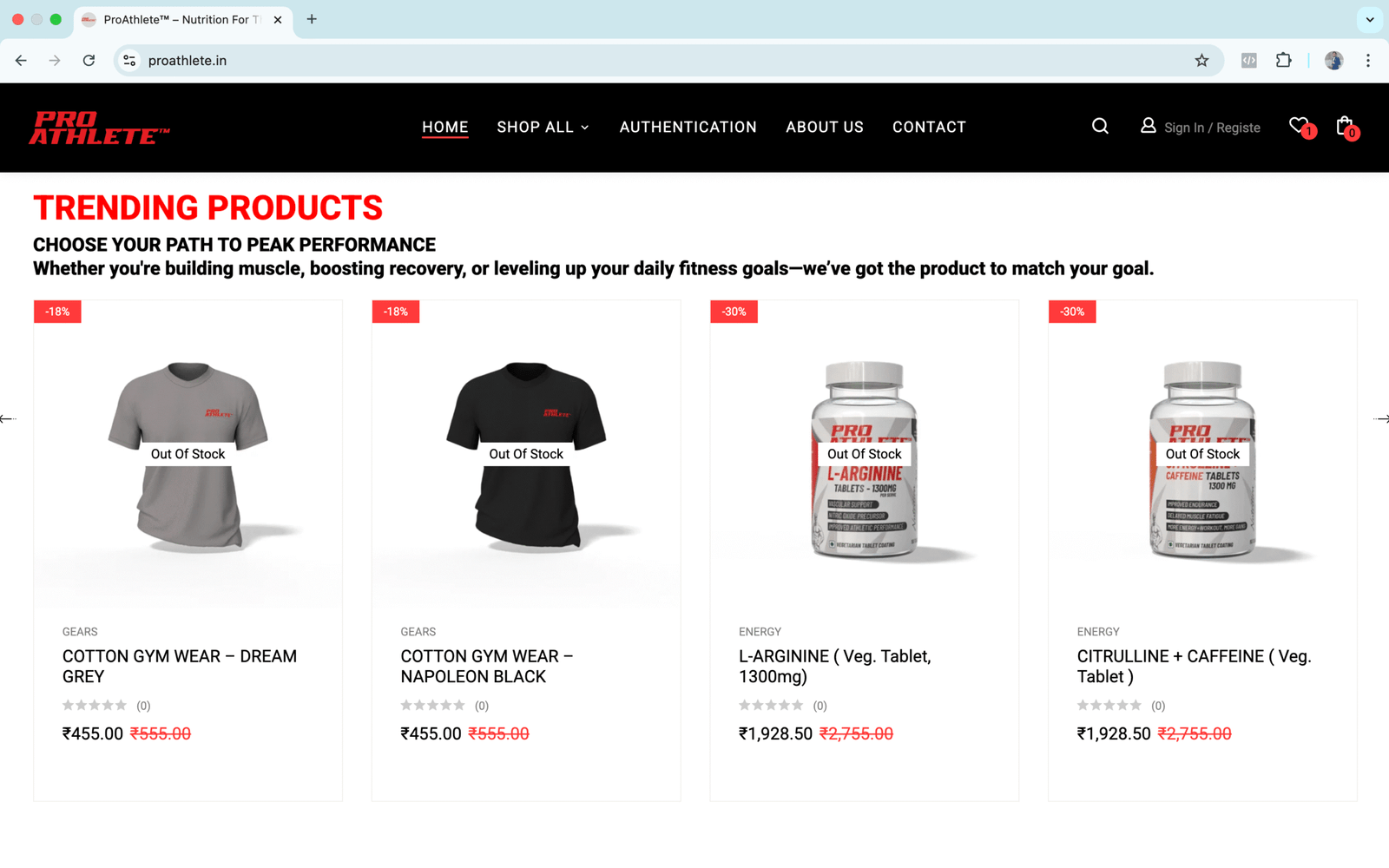Click Sign In / Register link
The width and height of the screenshot is (1389, 868).
[1212, 128]
